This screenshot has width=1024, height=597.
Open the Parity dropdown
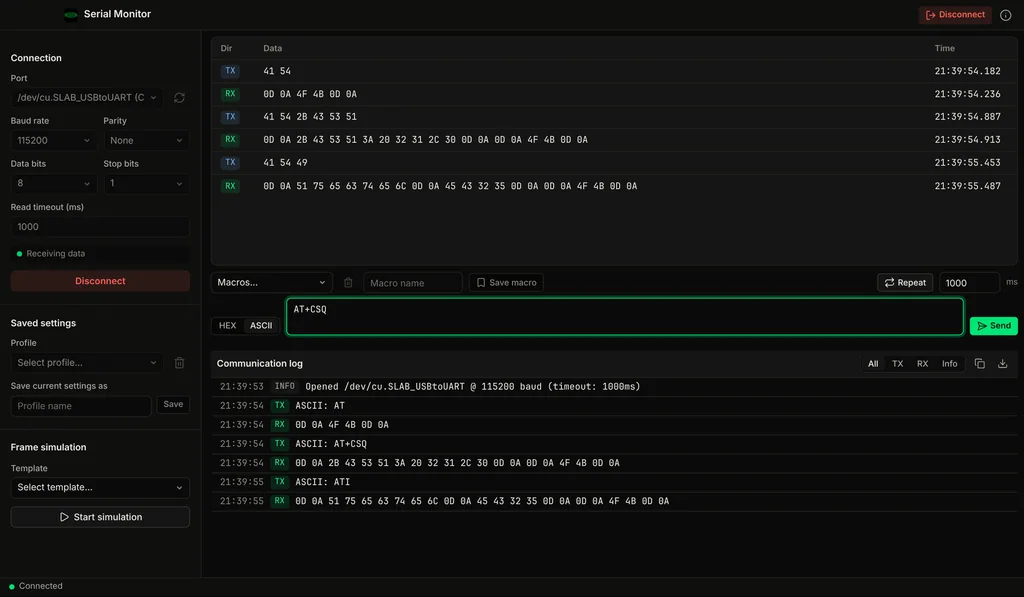pos(146,140)
